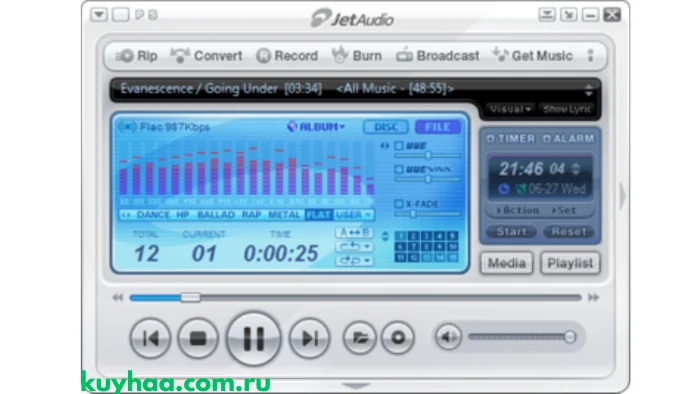
Task: Click the timer value stepper arrows
Action: 576,169
